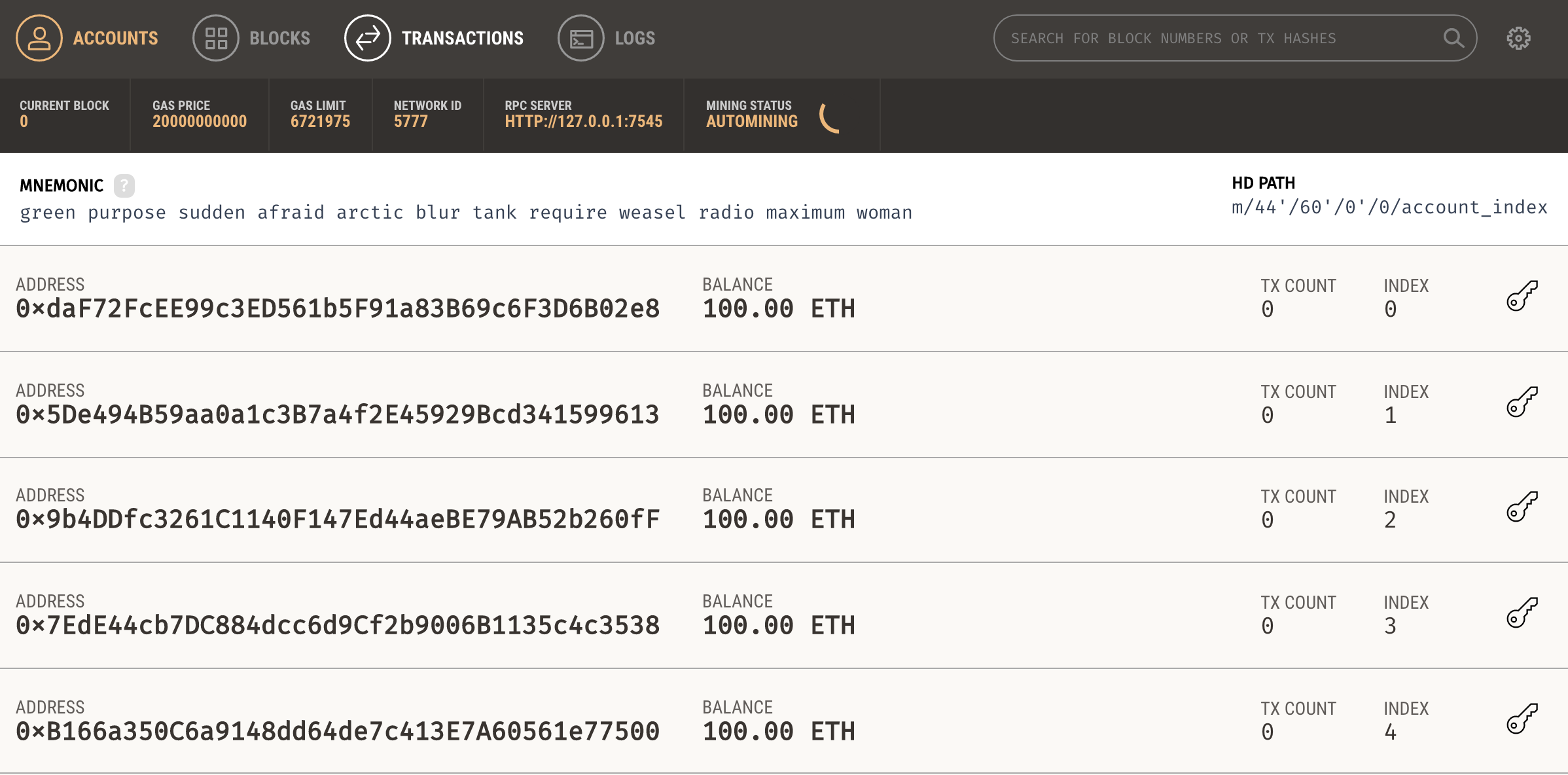Viewport: 1568px width, 775px height.
Task: Open the Blocks view icon
Action: 216,37
